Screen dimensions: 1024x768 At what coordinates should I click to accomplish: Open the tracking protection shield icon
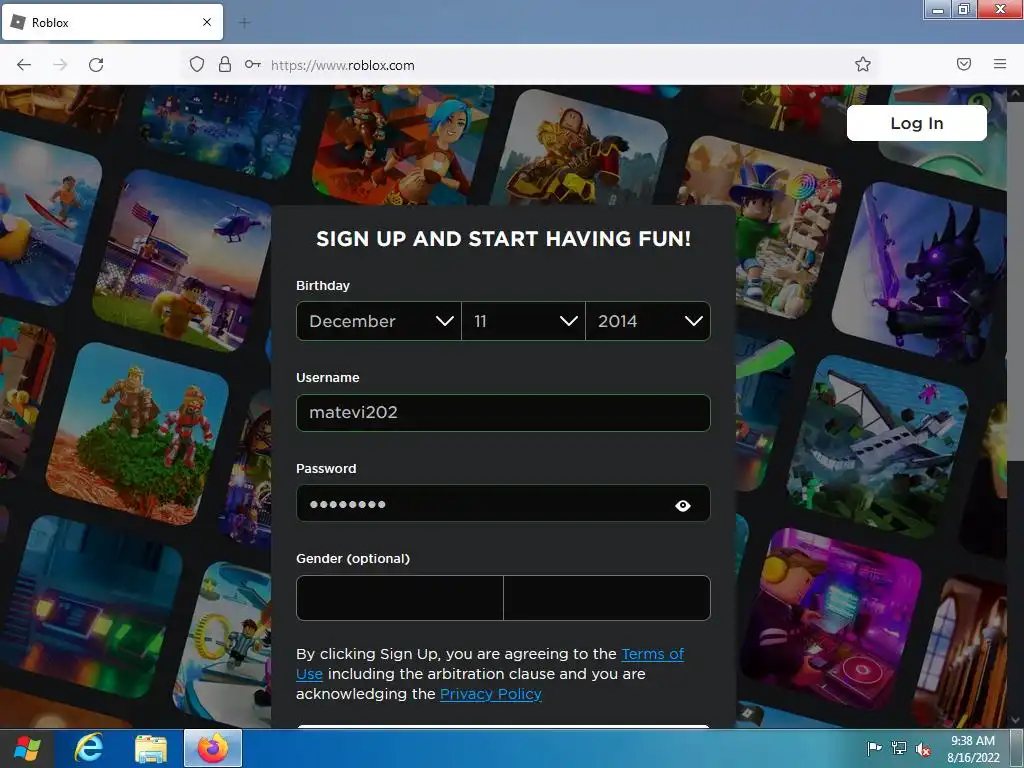(x=197, y=64)
